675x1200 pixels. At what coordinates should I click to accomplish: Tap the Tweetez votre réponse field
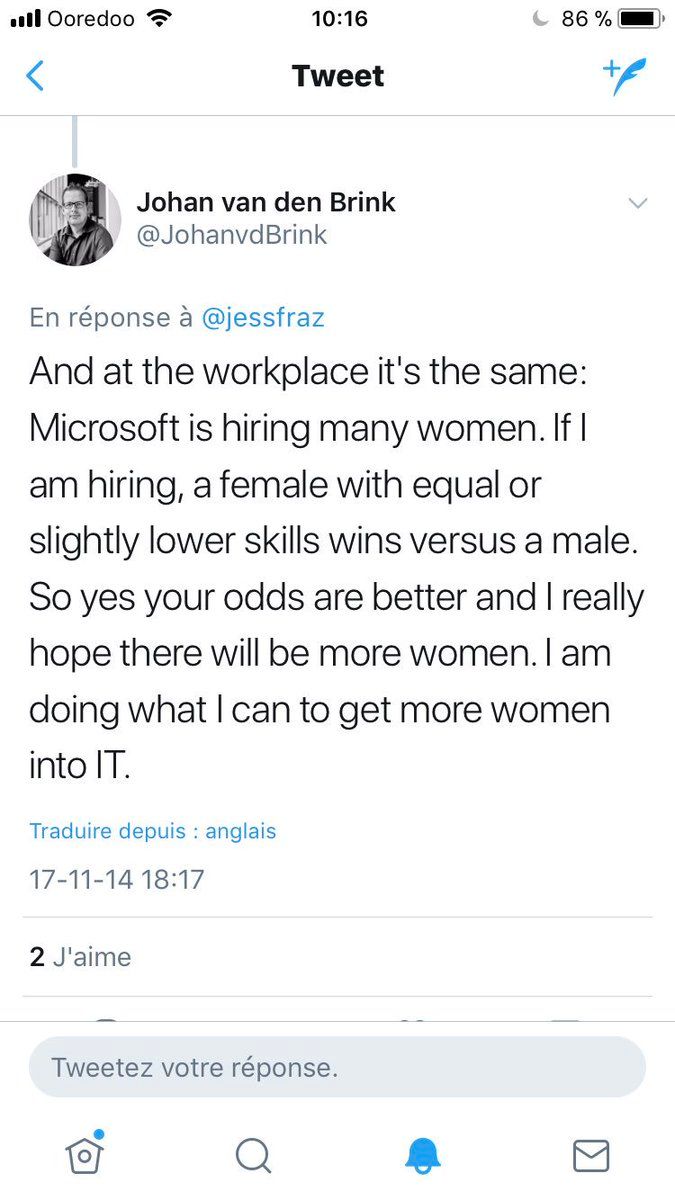(337, 1067)
